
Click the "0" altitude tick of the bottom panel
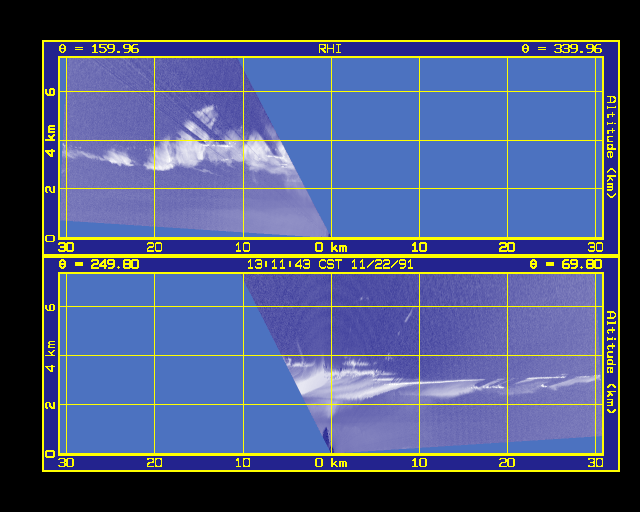click(50, 454)
